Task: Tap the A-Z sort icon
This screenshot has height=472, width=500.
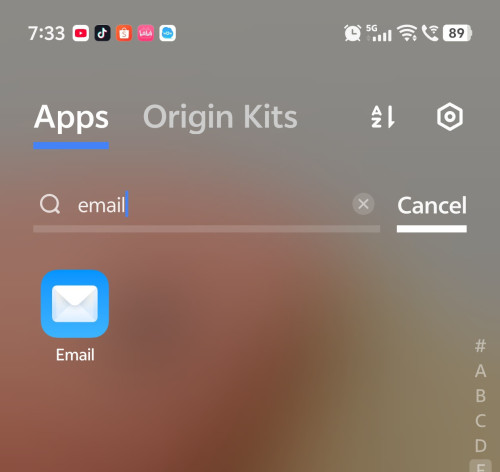Action: (x=383, y=117)
